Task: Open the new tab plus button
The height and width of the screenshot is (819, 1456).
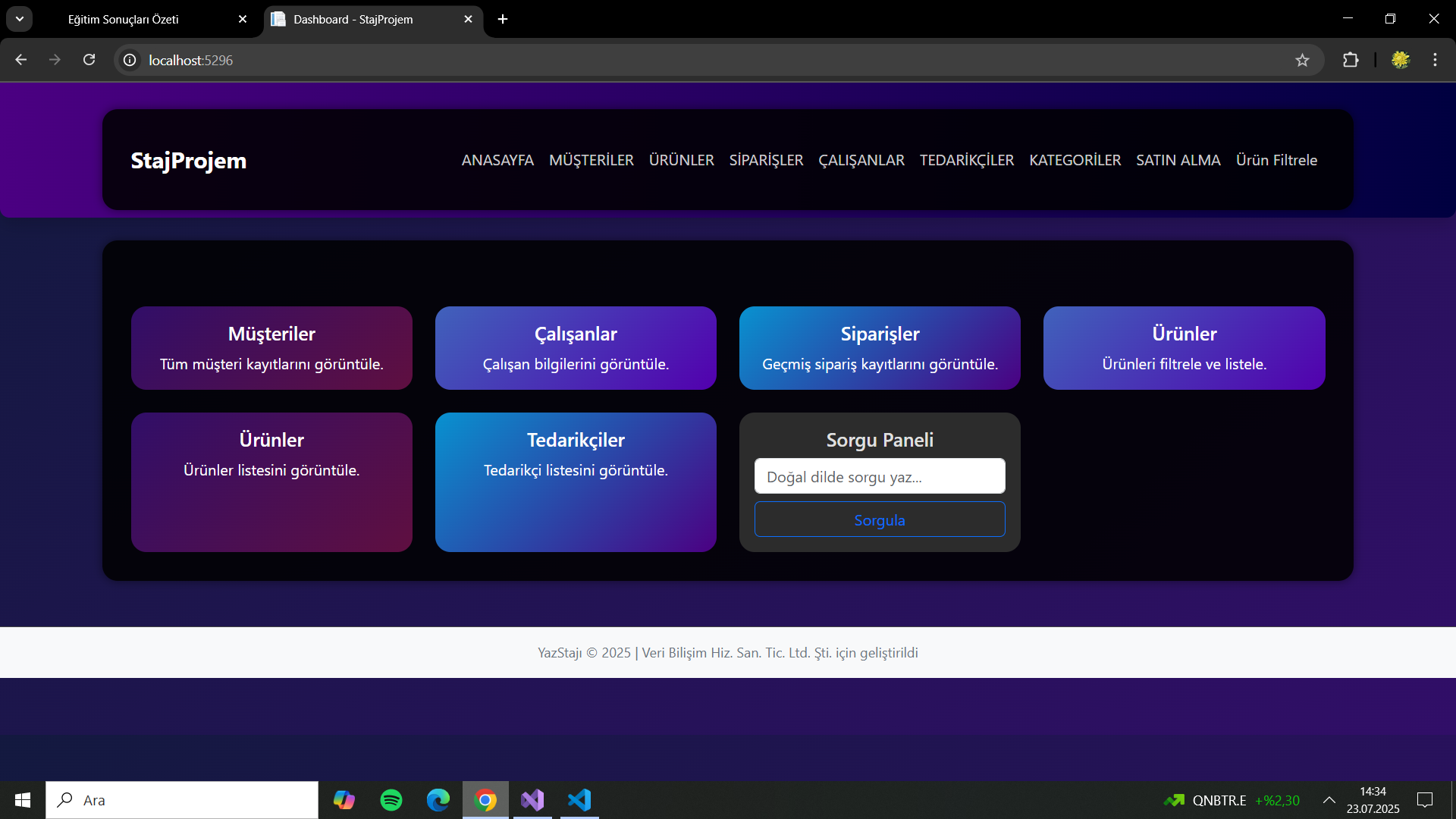Action: [503, 19]
